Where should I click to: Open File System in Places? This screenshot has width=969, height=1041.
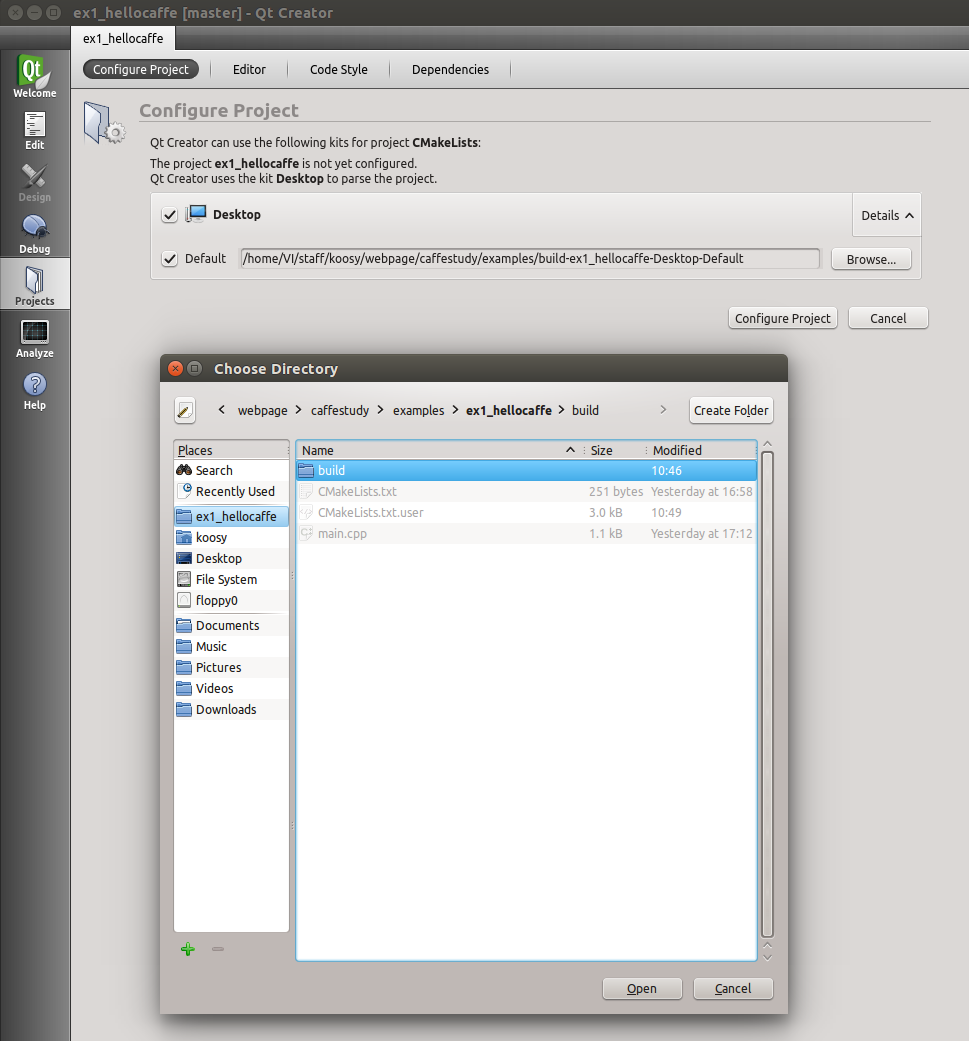(x=231, y=580)
